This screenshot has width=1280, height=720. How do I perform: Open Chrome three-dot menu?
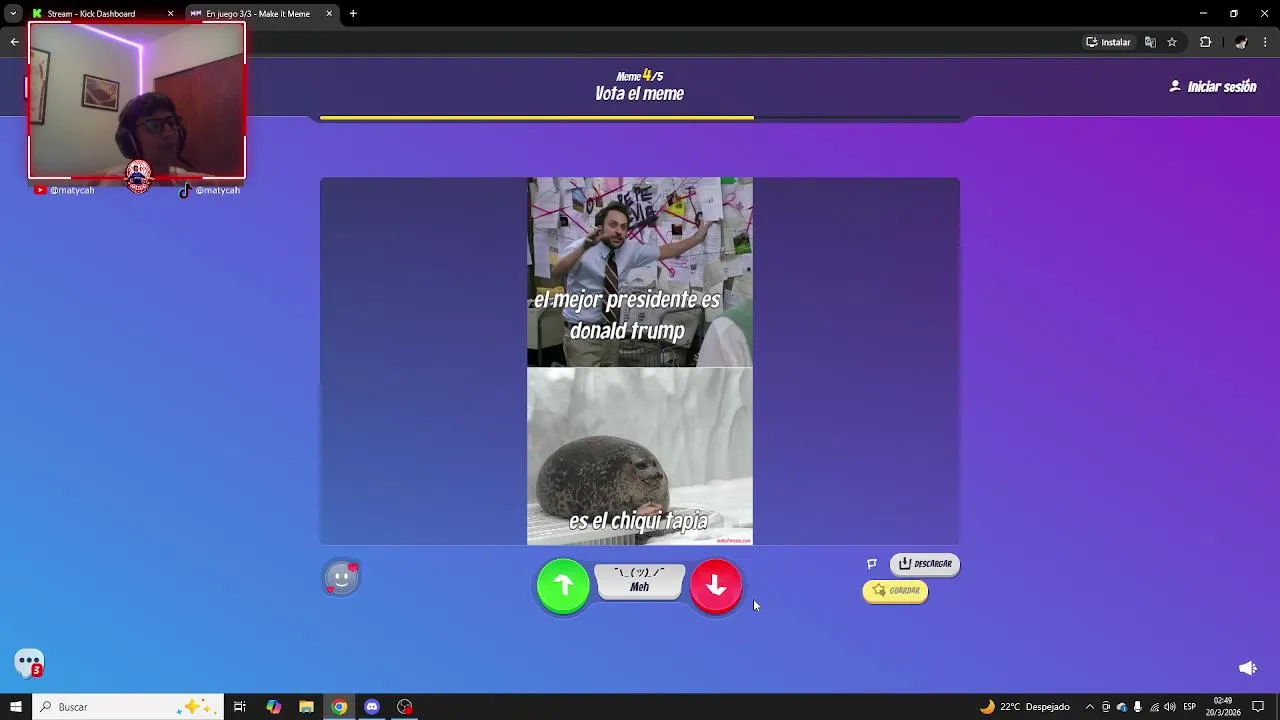click(1265, 42)
